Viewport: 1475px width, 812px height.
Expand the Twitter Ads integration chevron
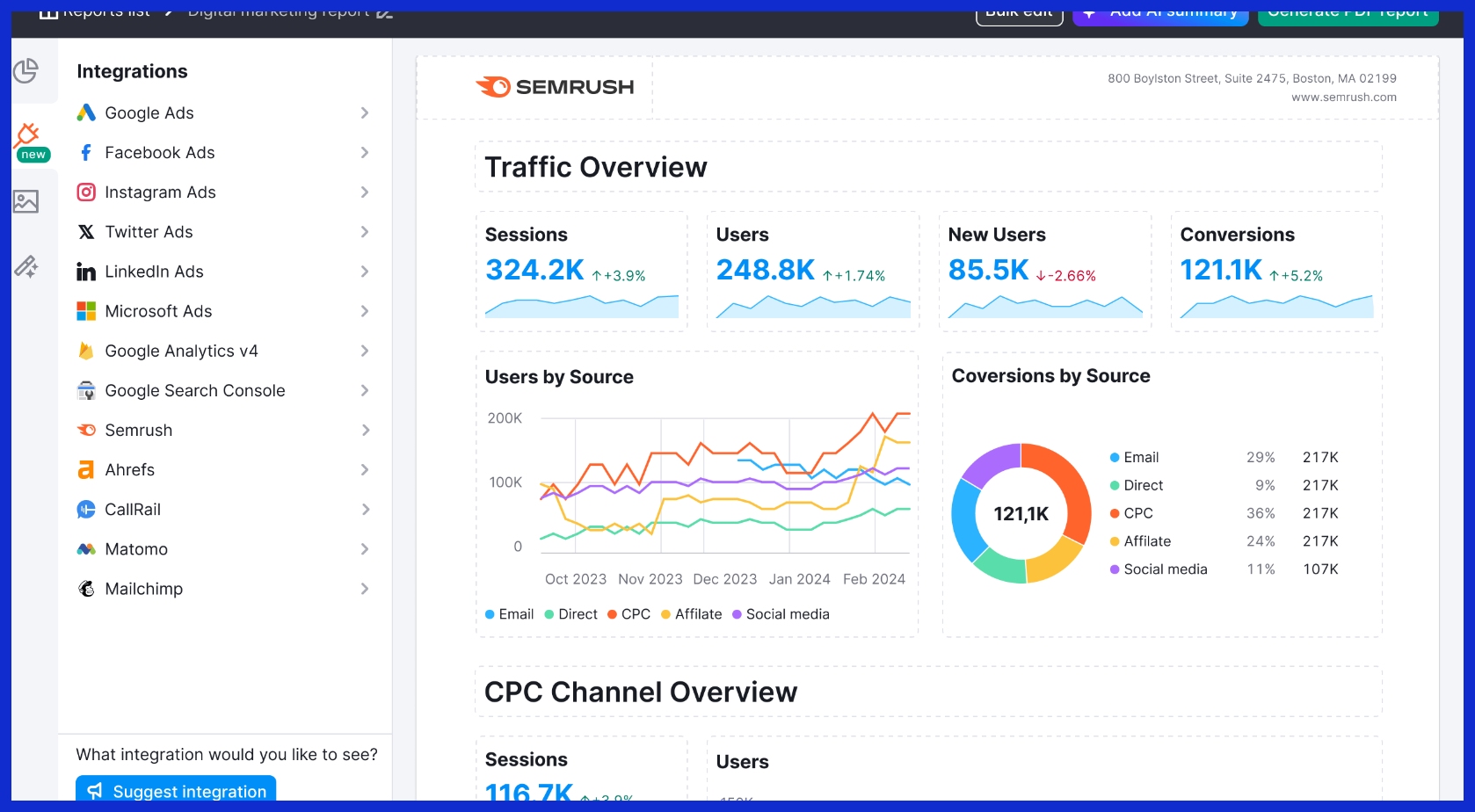point(365,232)
